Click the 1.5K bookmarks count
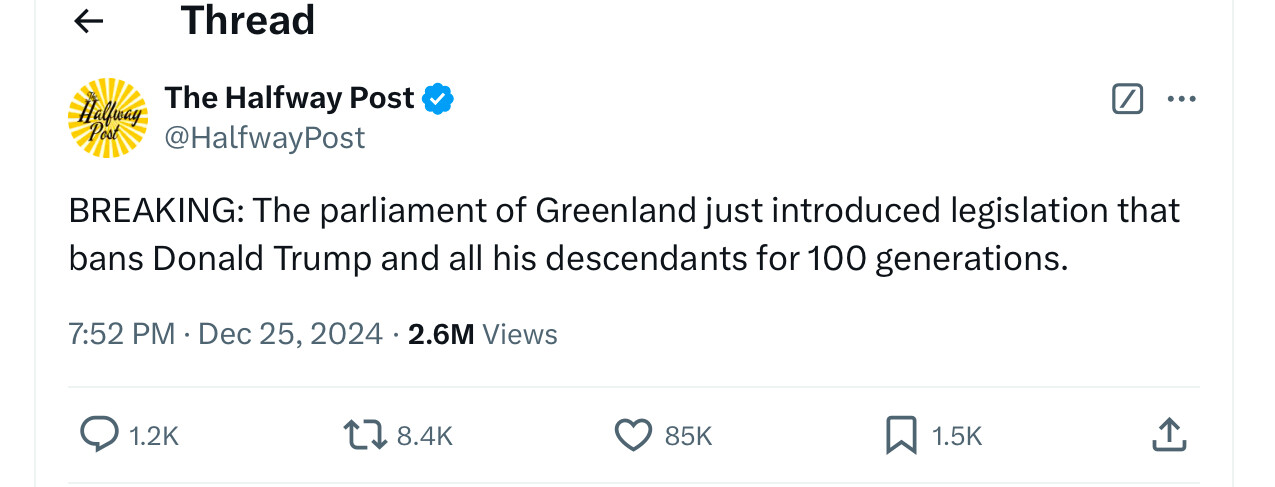The image size is (1275, 487). [956, 435]
